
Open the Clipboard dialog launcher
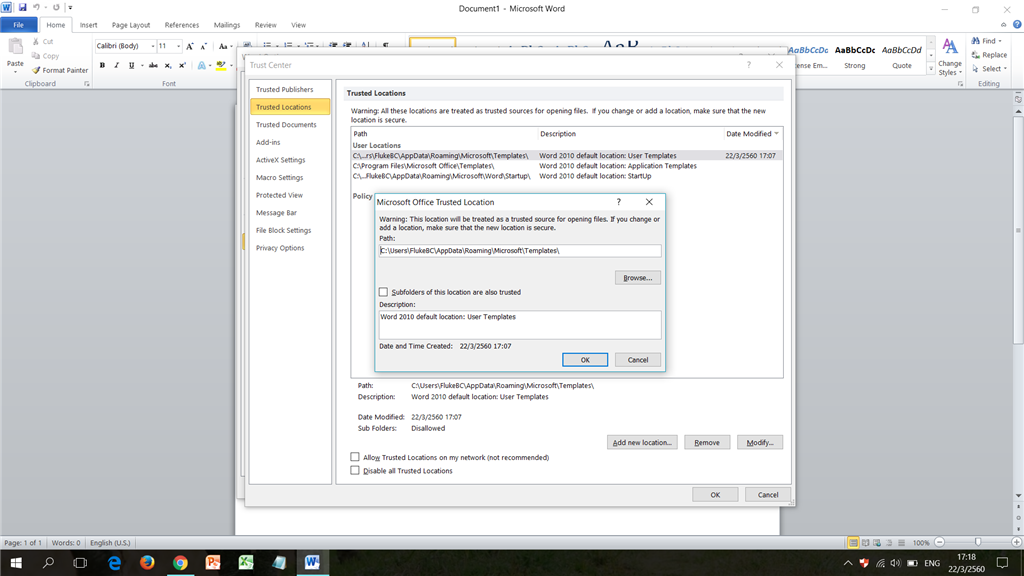[86, 84]
